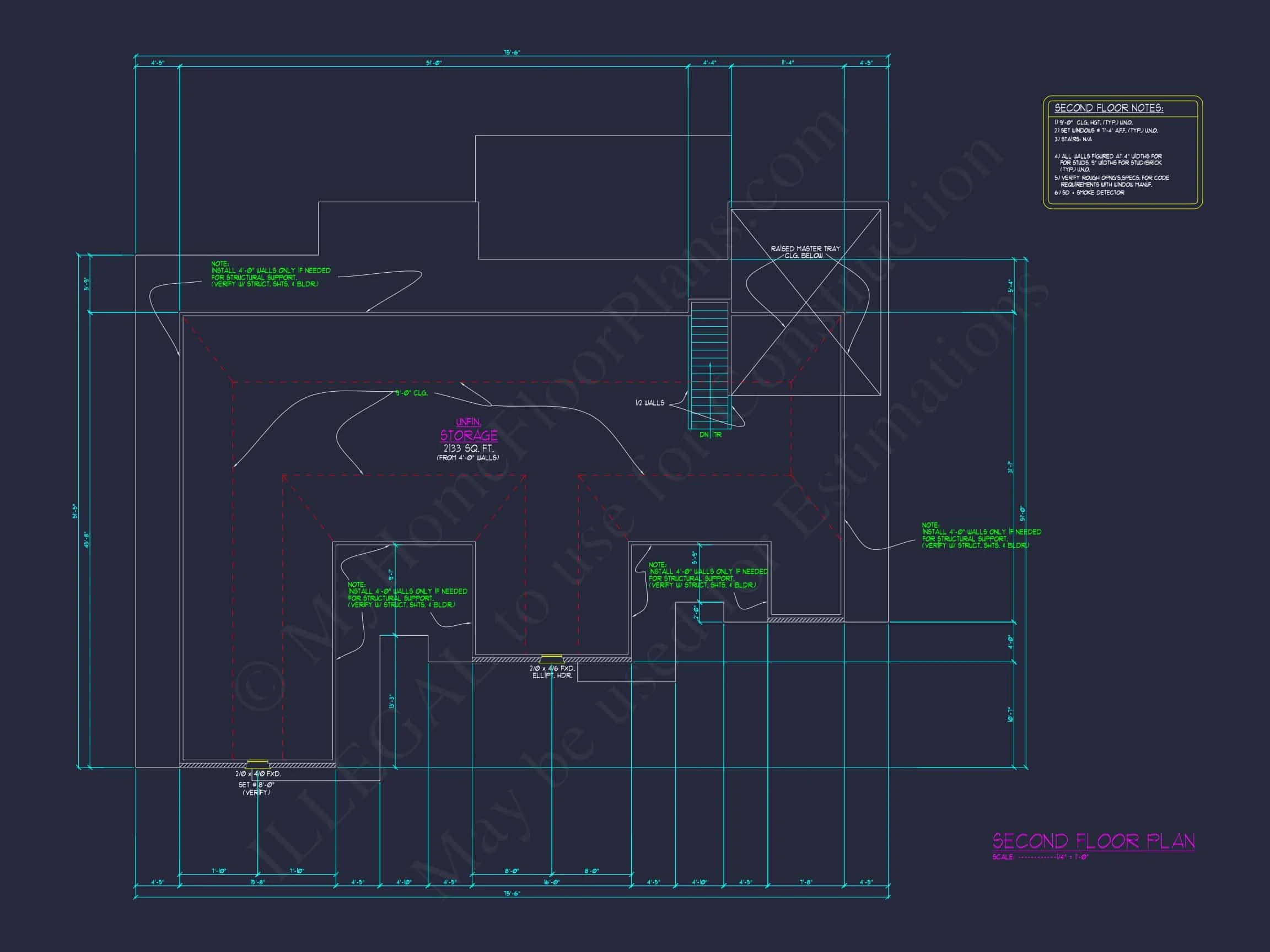Click the SCALE 1/4" = 1'-0" text
1270x952 pixels.
1040,857
